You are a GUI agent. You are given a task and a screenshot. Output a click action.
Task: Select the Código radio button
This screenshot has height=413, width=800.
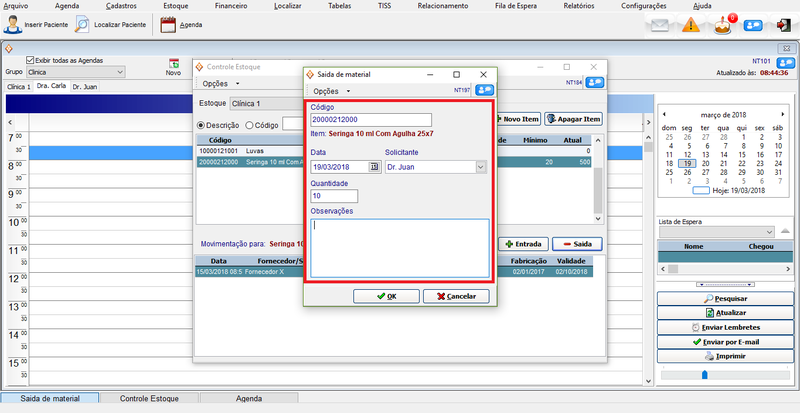tap(249, 125)
